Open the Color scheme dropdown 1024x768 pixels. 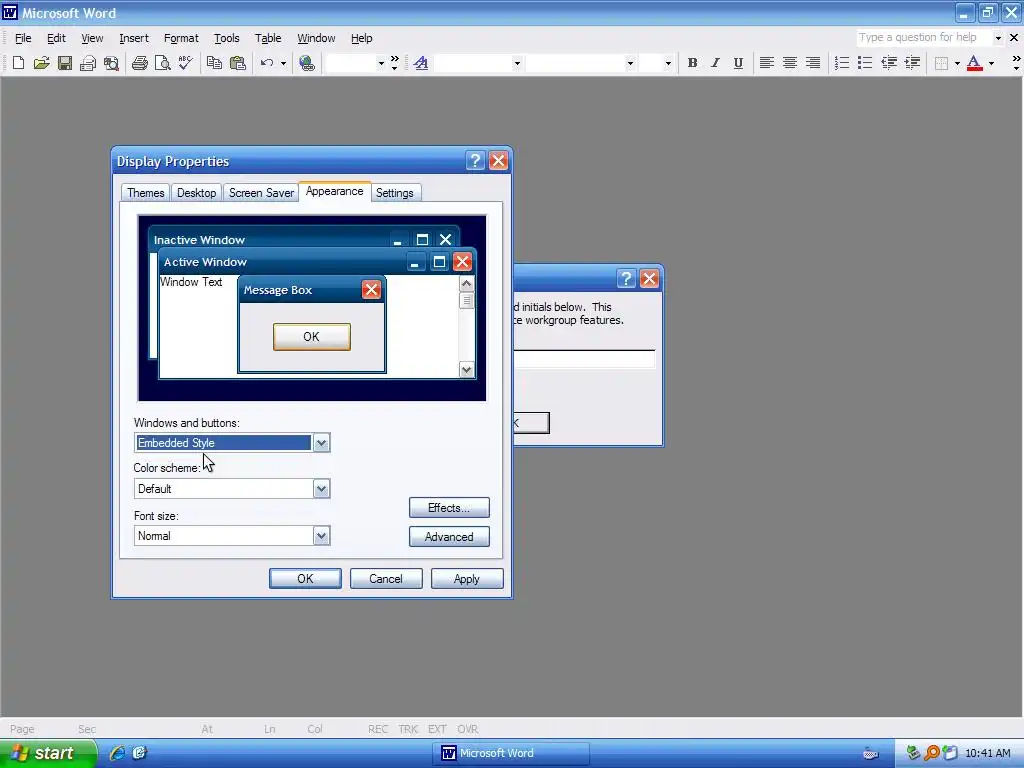321,488
